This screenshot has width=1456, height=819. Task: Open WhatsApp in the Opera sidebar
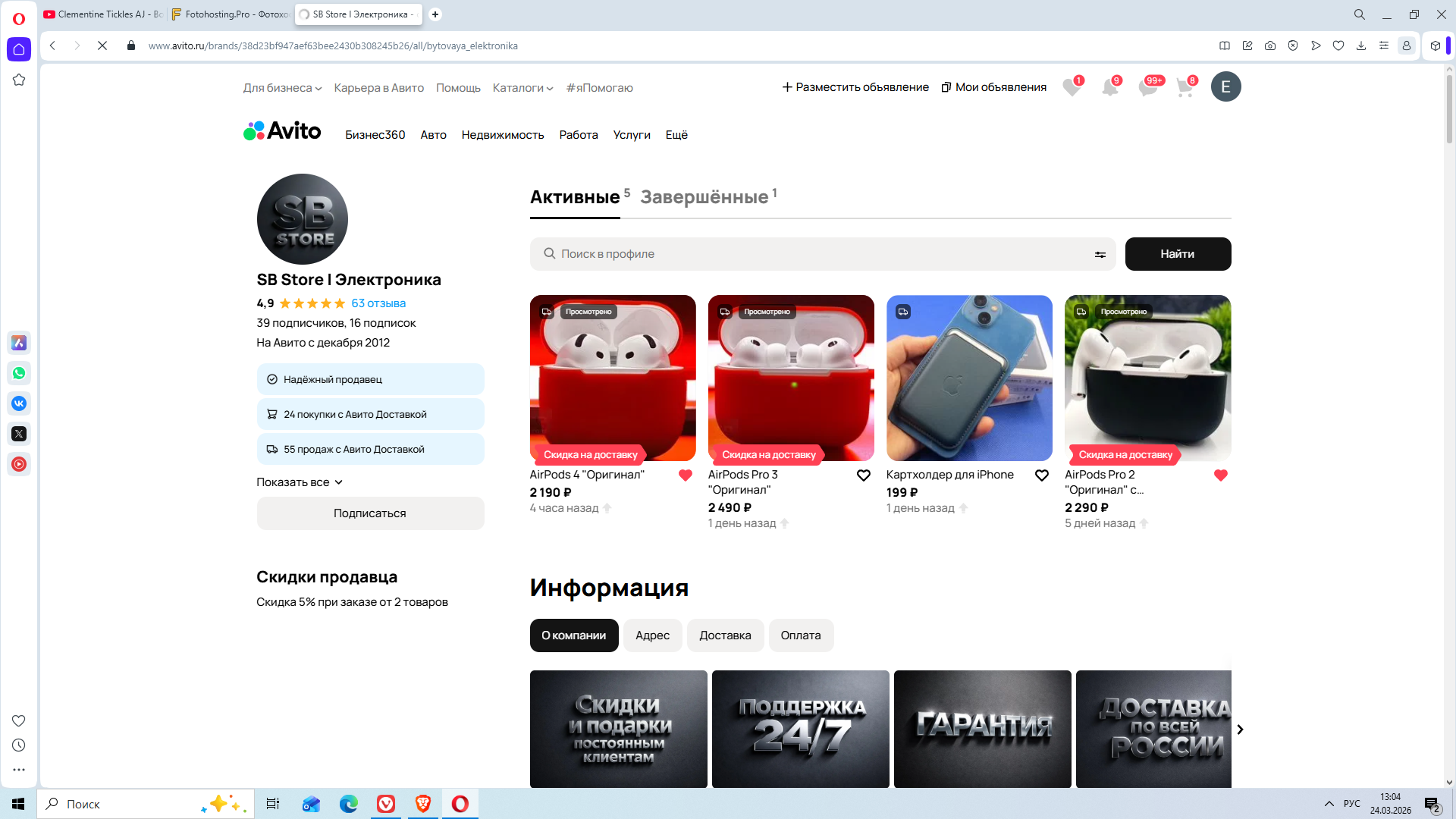(19, 373)
